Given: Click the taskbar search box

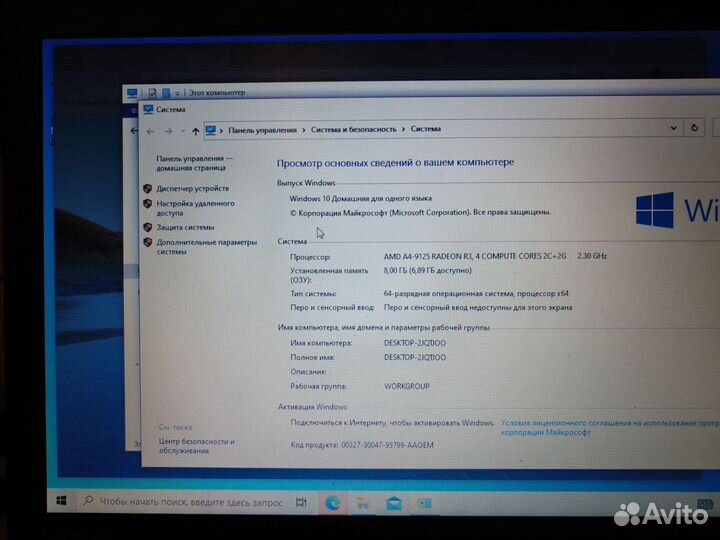Looking at the screenshot, I should [182, 502].
